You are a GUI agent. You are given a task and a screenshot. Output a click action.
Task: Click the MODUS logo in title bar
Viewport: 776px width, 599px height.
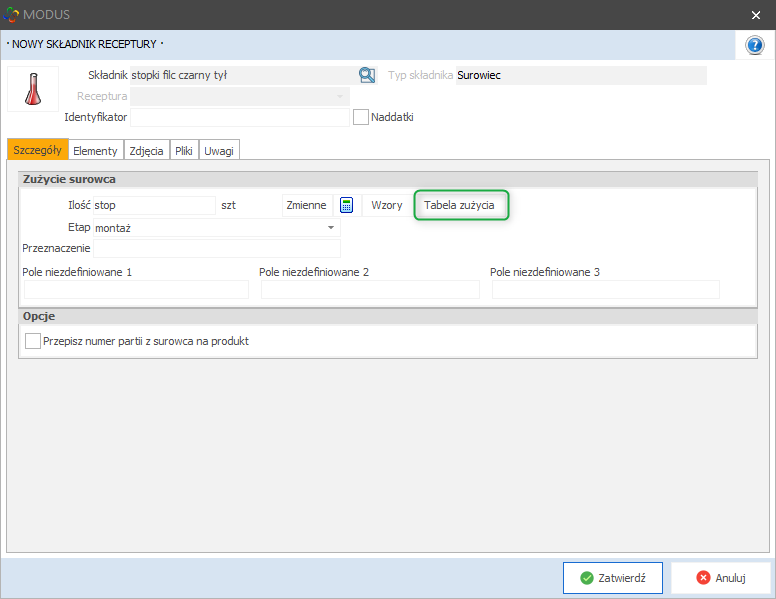click(x=12, y=14)
